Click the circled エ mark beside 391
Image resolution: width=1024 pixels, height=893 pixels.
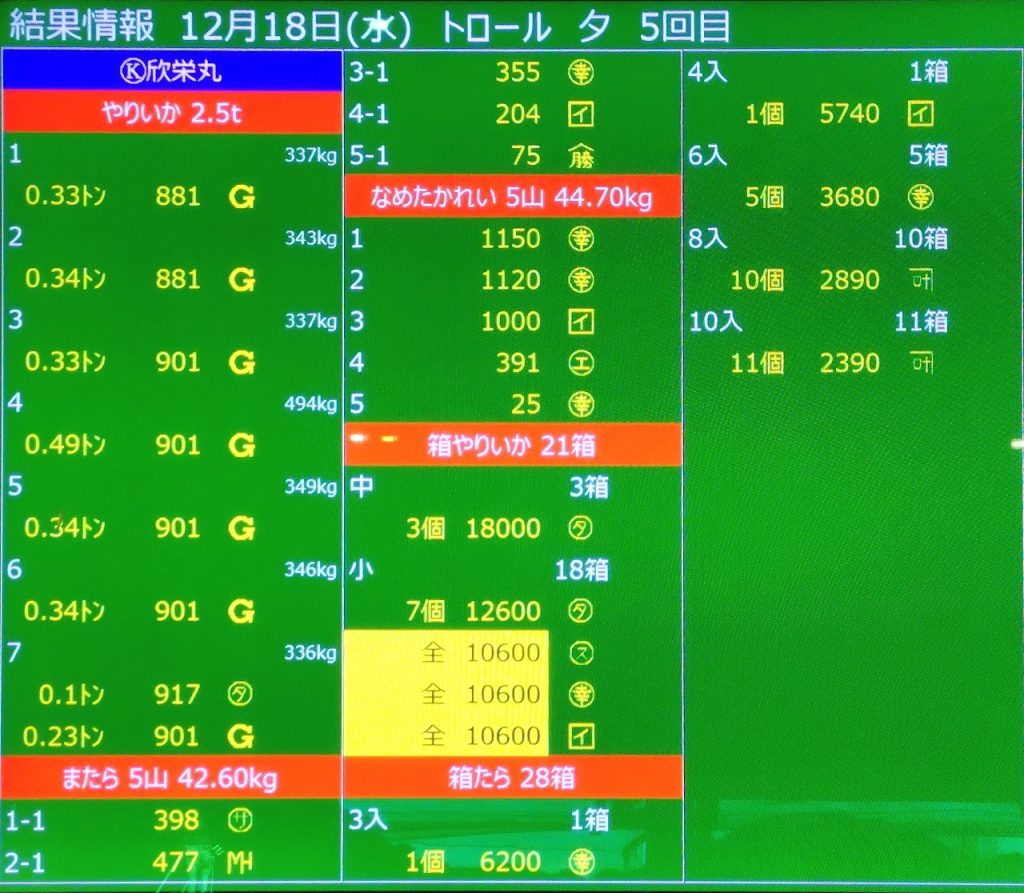point(580,362)
